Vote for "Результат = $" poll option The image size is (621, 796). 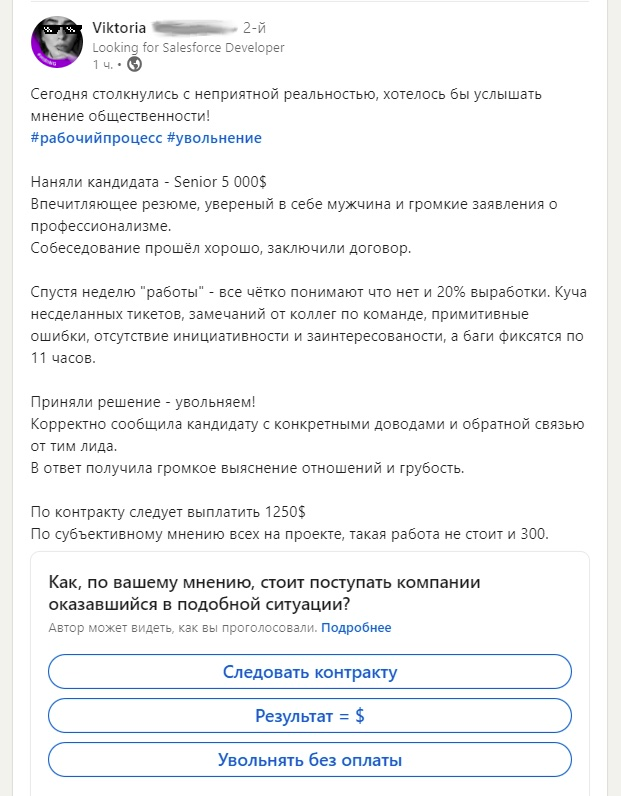(310, 716)
